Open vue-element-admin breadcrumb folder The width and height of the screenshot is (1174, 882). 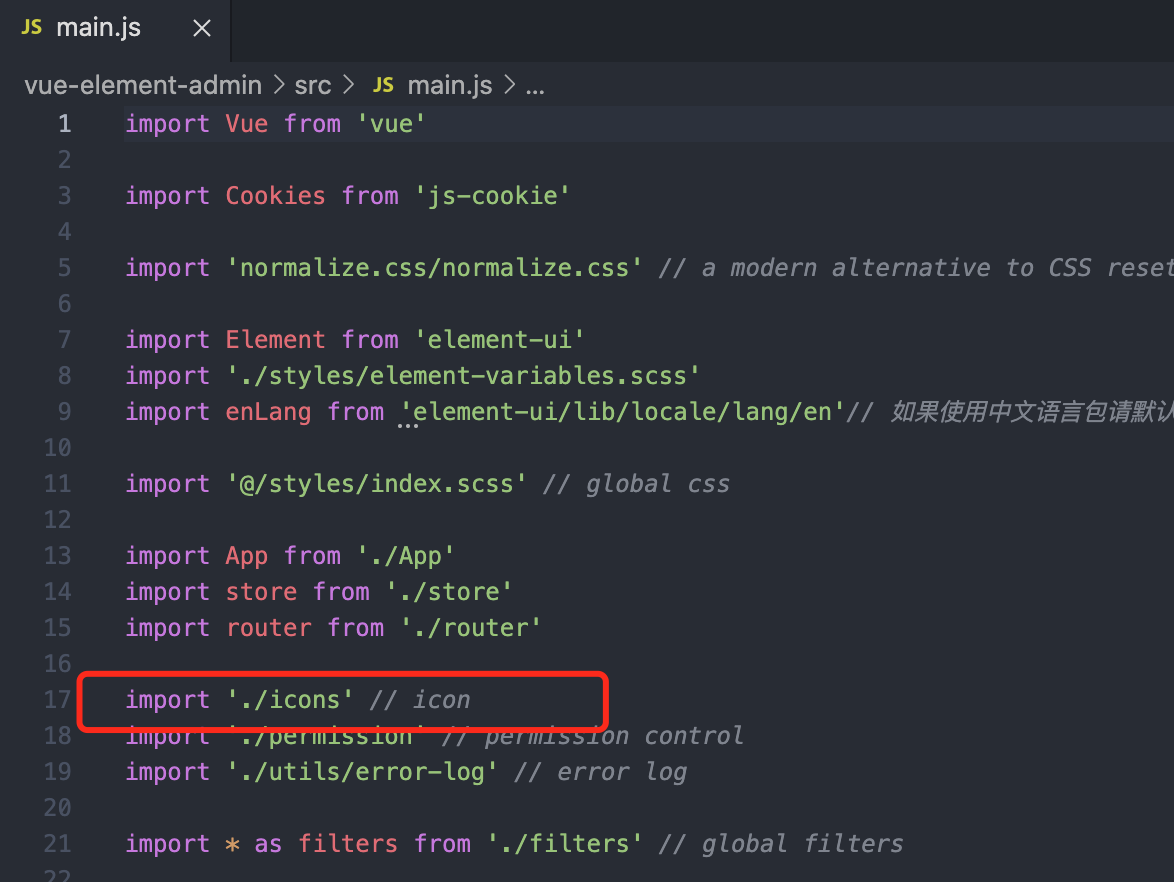[x=143, y=85]
